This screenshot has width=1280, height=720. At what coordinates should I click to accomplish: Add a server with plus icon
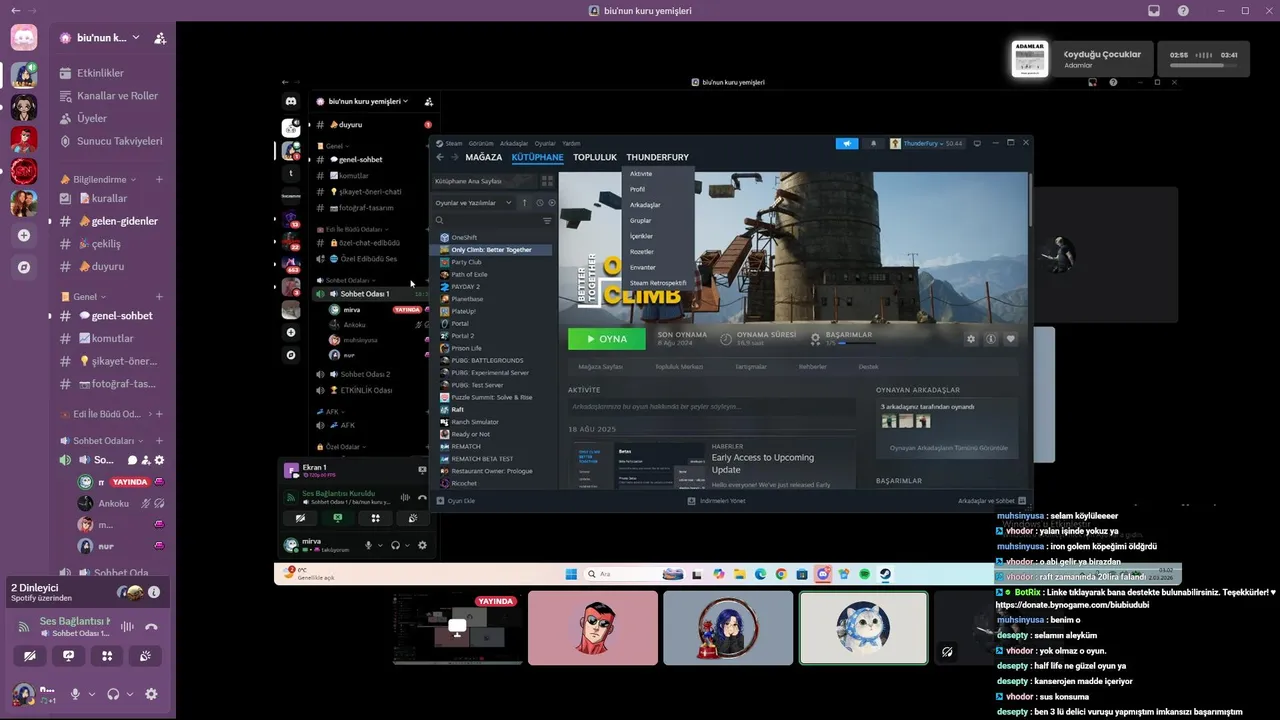point(24,235)
